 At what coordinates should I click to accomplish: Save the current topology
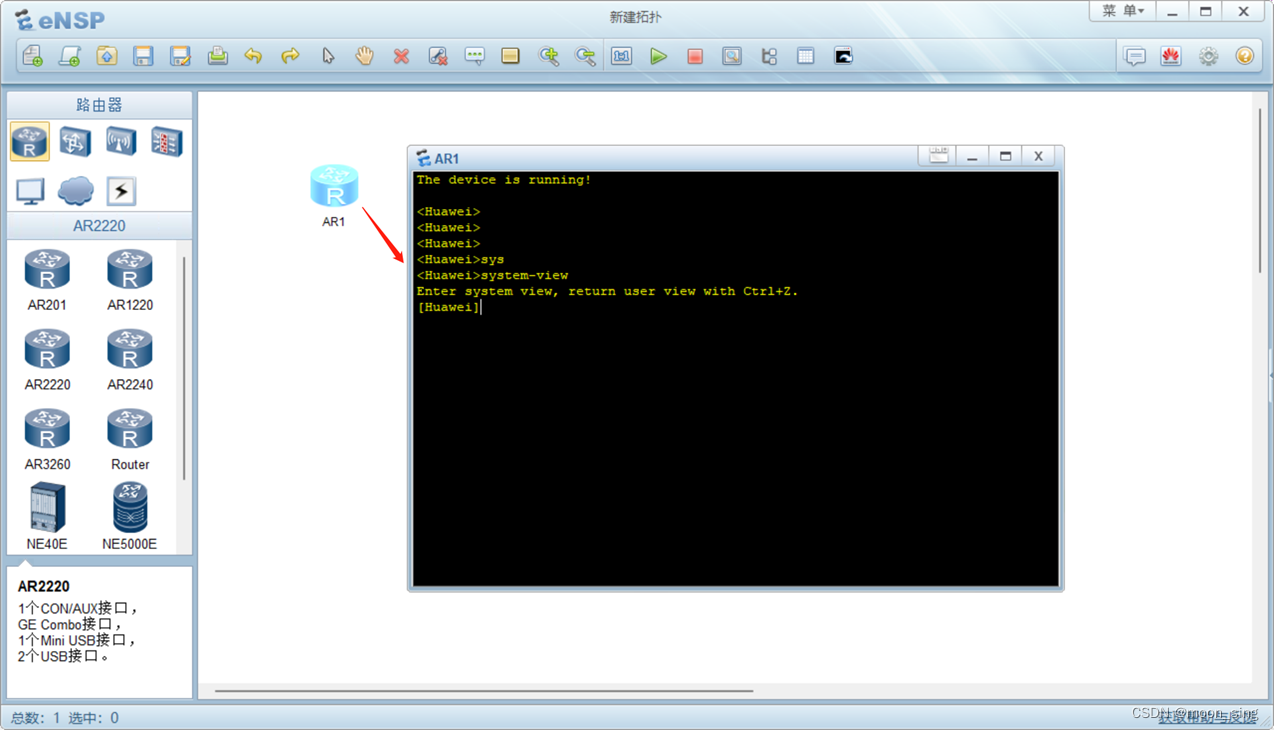tap(143, 56)
